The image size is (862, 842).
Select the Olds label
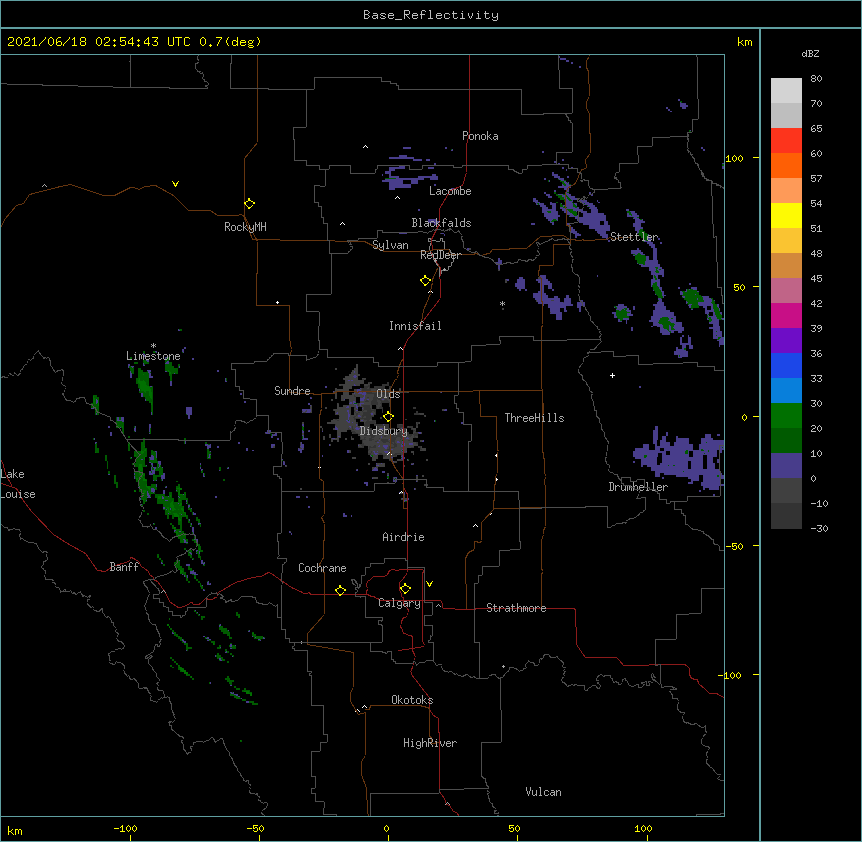click(x=388, y=394)
